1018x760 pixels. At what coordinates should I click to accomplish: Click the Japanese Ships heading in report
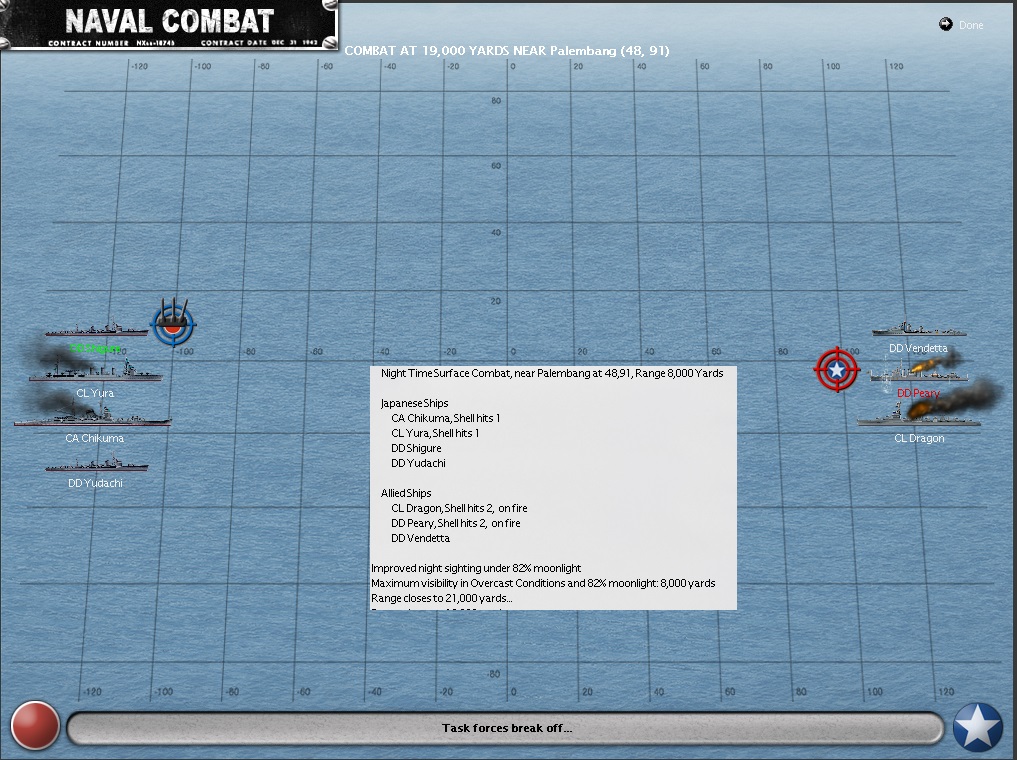click(x=414, y=404)
